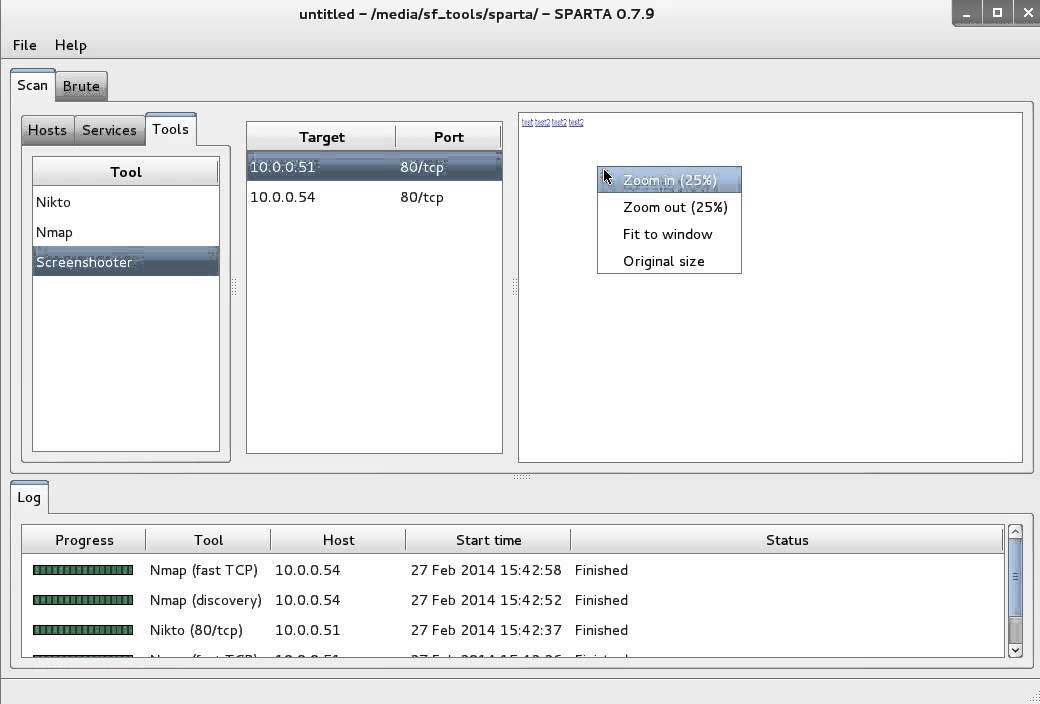Image resolution: width=1040 pixels, height=704 pixels.
Task: Minimize the SPARTA window
Action: click(x=966, y=13)
